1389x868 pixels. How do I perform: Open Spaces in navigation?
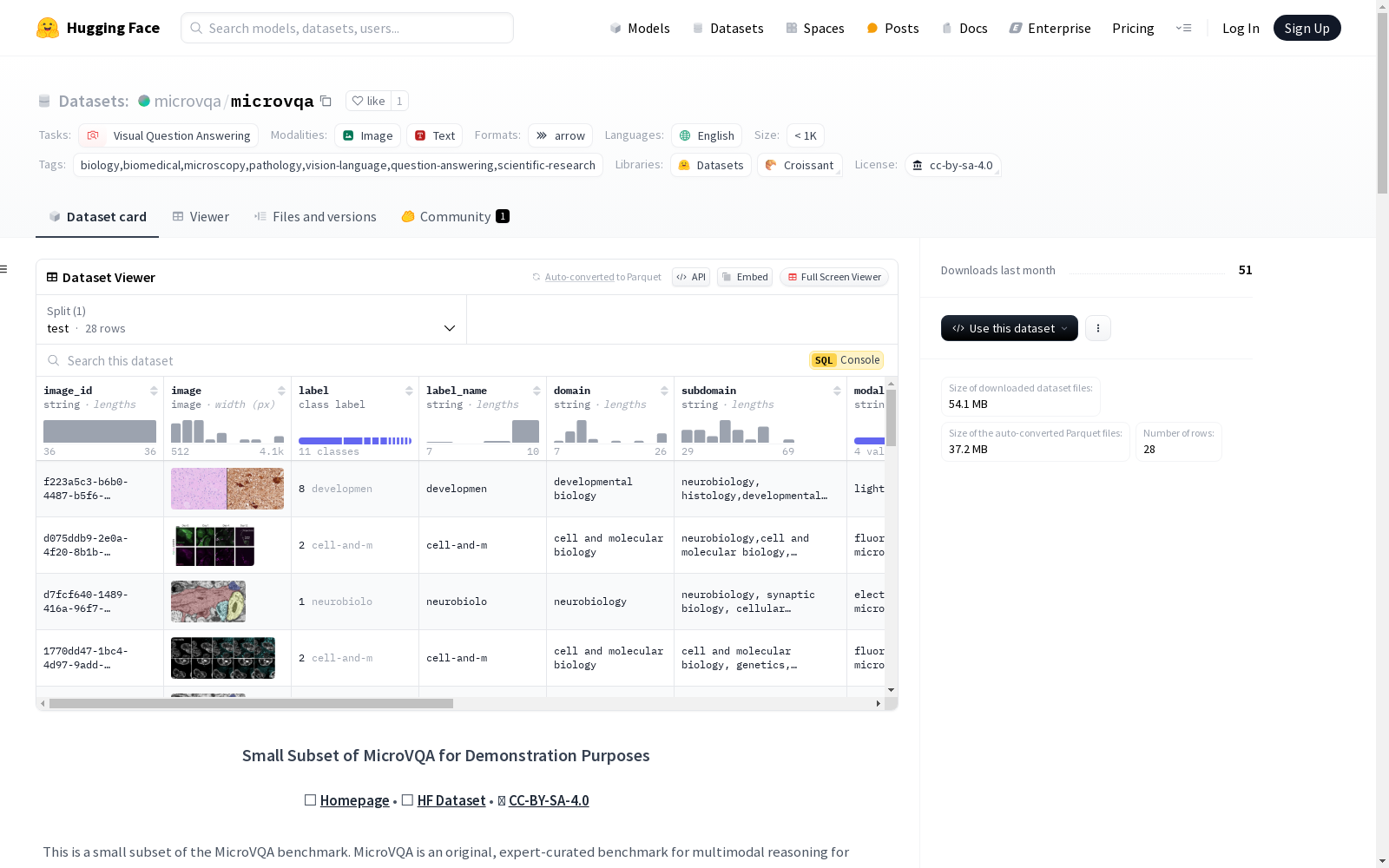pyautogui.click(x=815, y=28)
